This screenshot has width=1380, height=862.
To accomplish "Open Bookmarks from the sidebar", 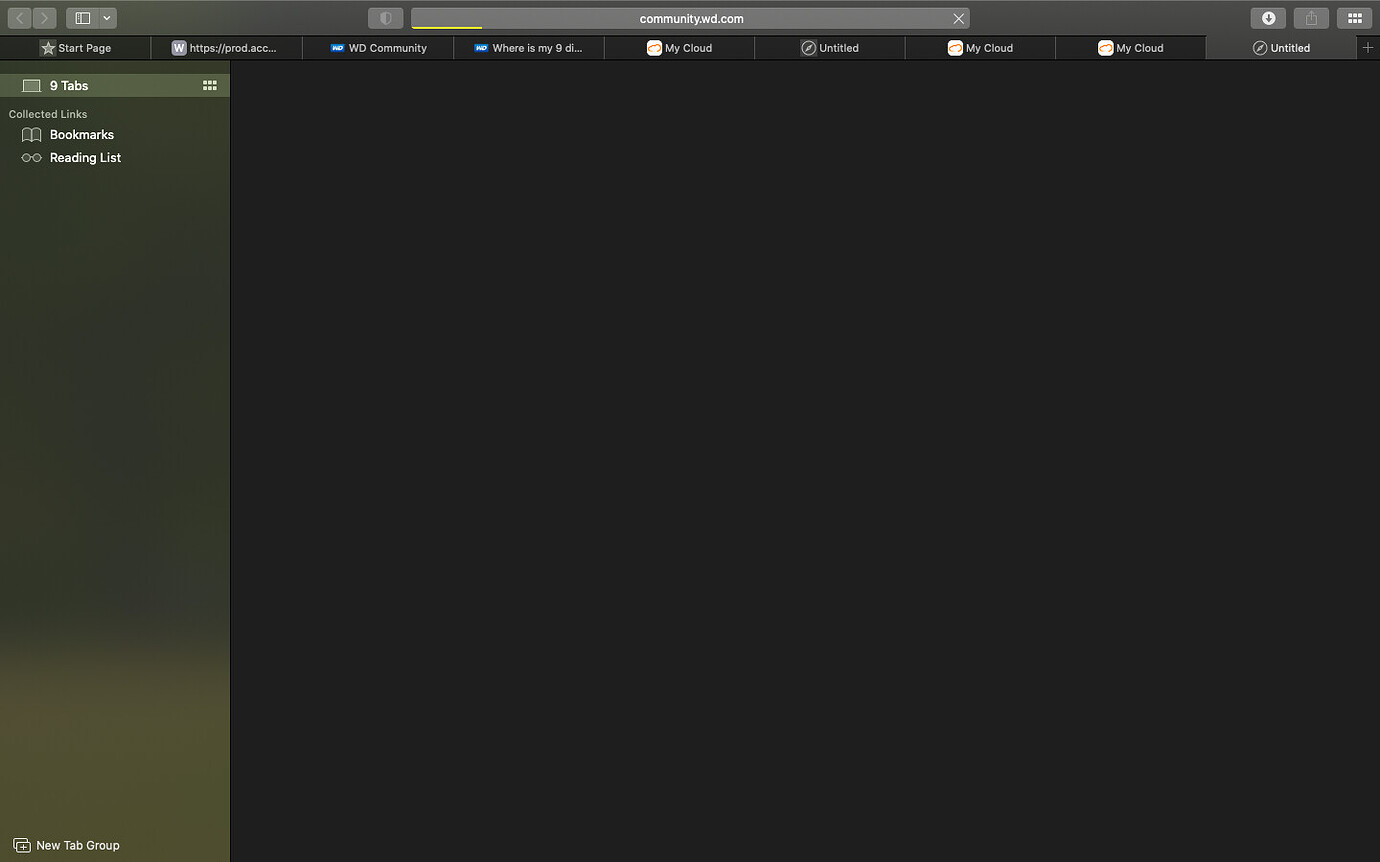I will coord(81,134).
